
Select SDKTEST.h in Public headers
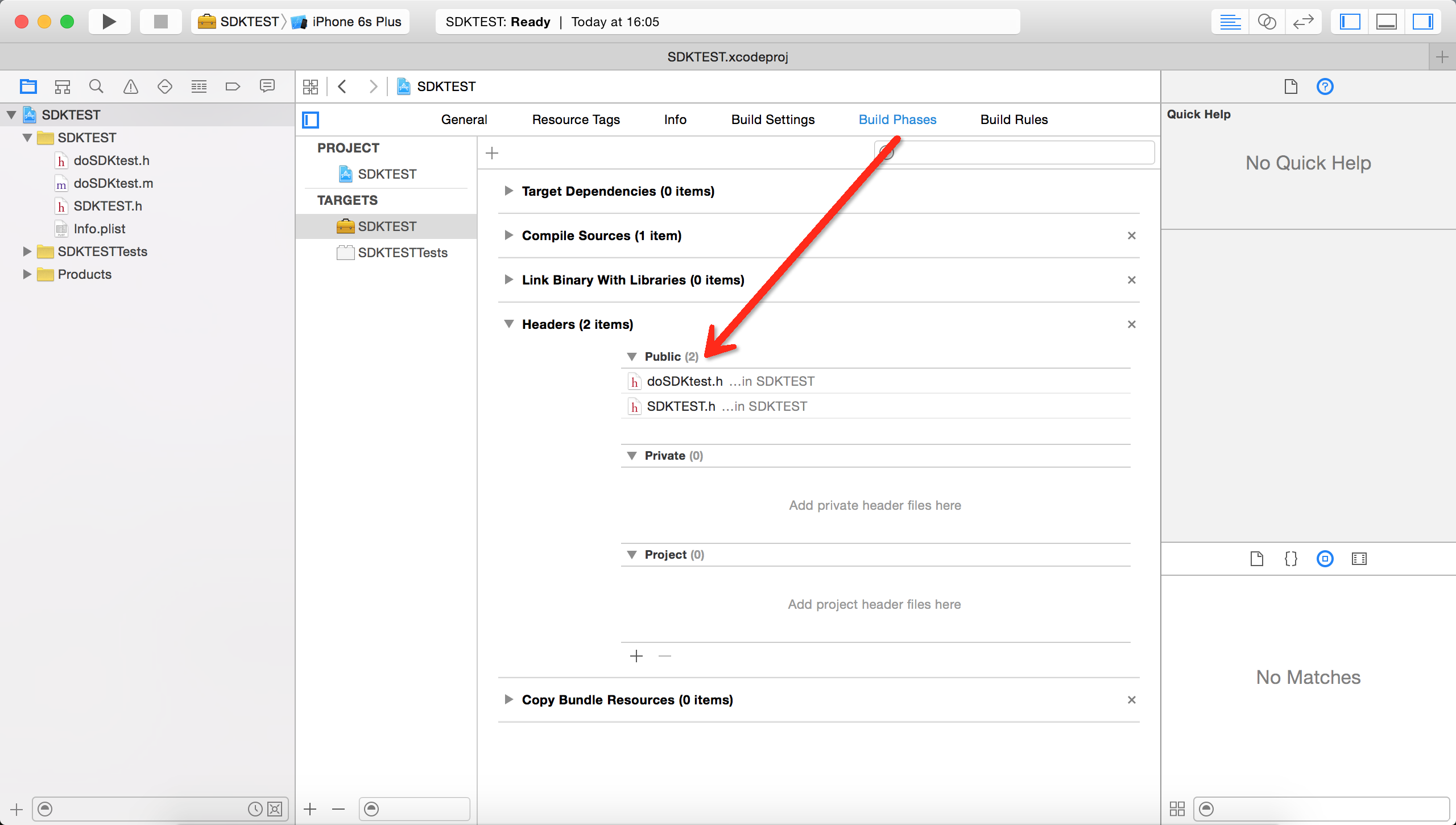[876, 406]
